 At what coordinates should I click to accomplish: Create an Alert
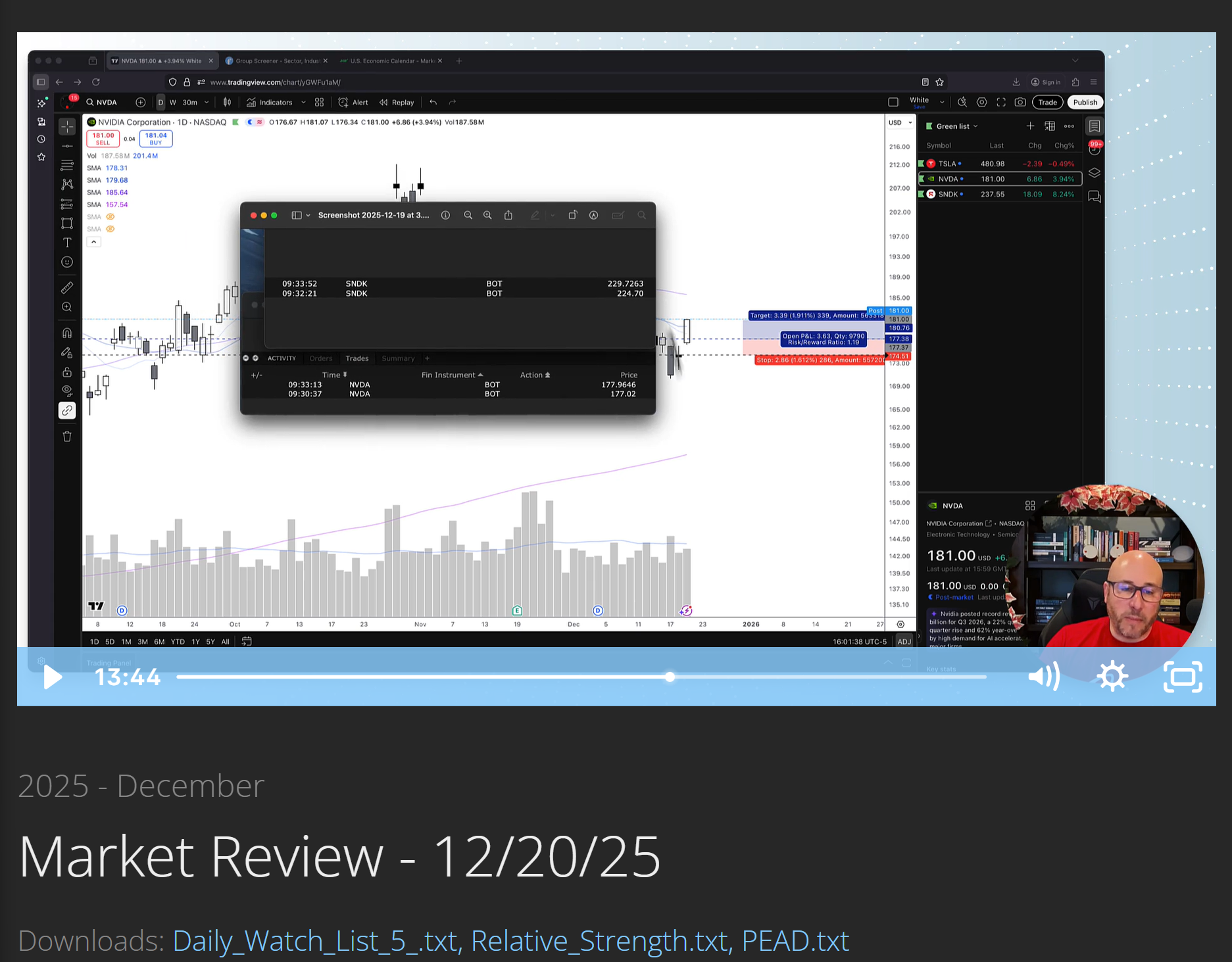pos(353,103)
